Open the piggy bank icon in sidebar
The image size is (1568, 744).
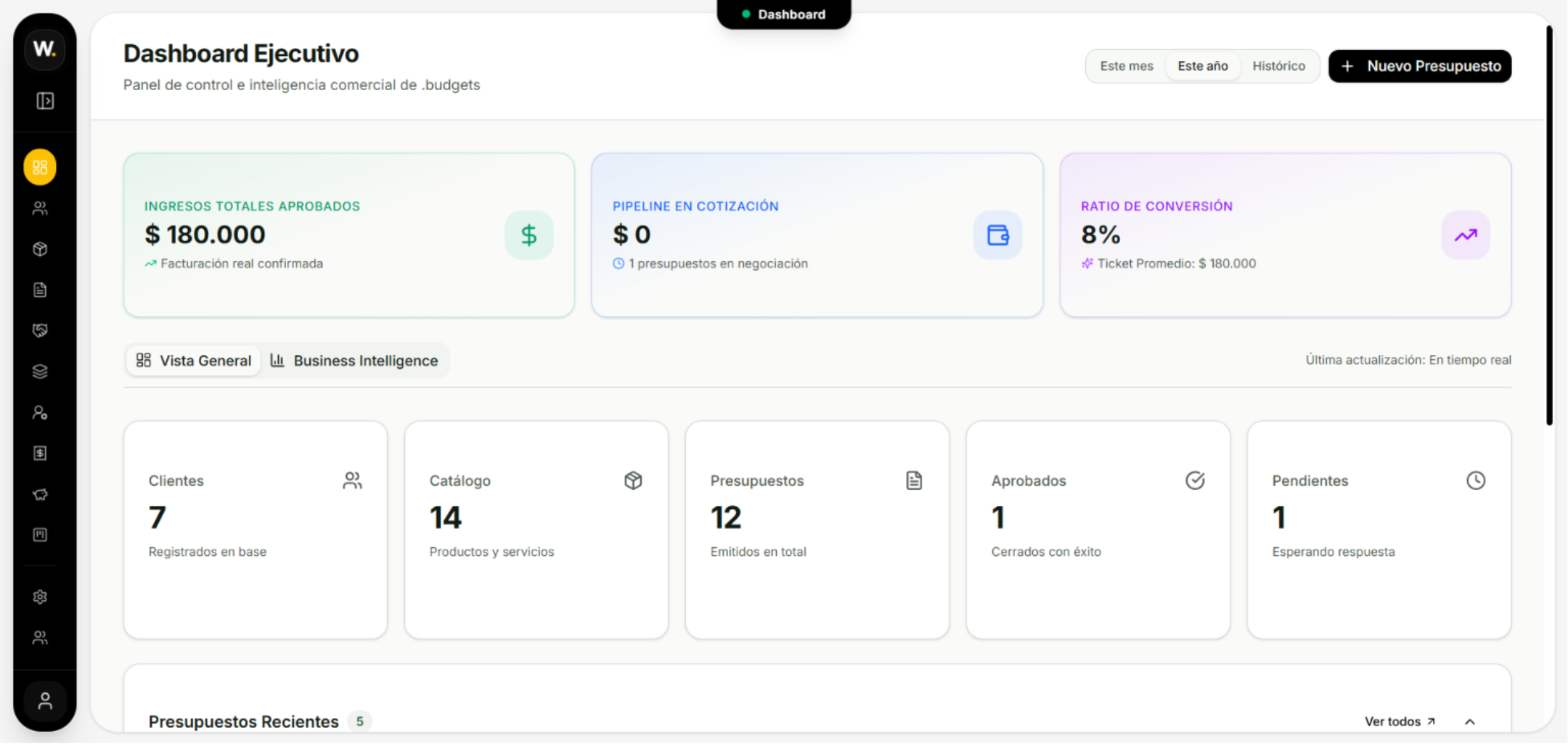(x=40, y=494)
